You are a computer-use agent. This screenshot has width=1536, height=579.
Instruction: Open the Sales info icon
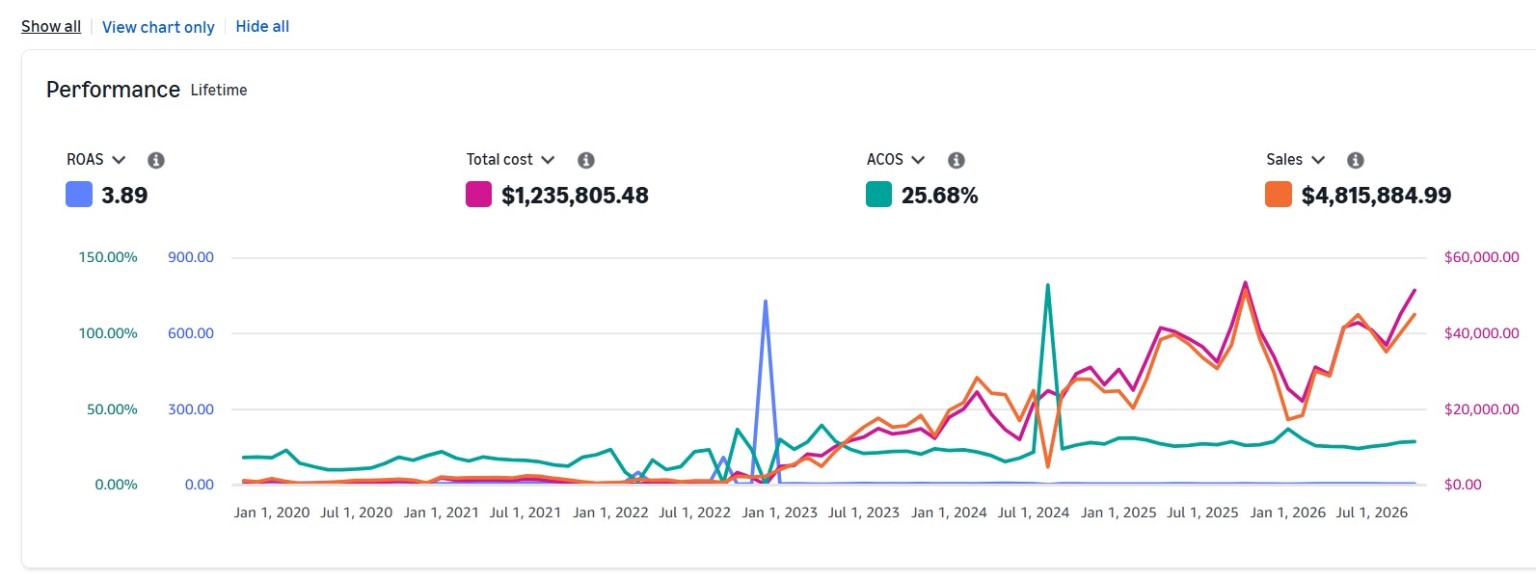click(x=1355, y=160)
